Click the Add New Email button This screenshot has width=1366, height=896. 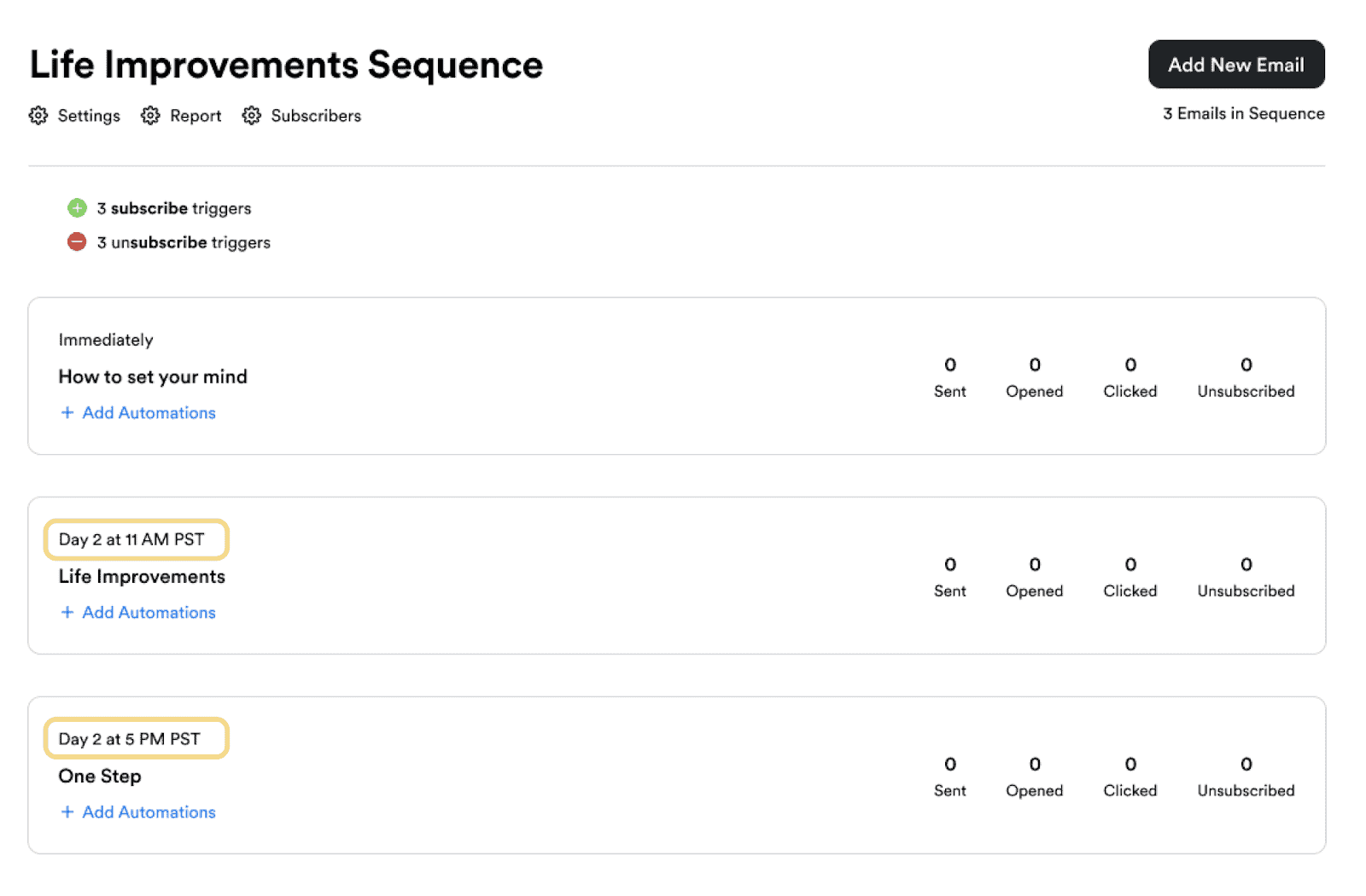point(1235,64)
